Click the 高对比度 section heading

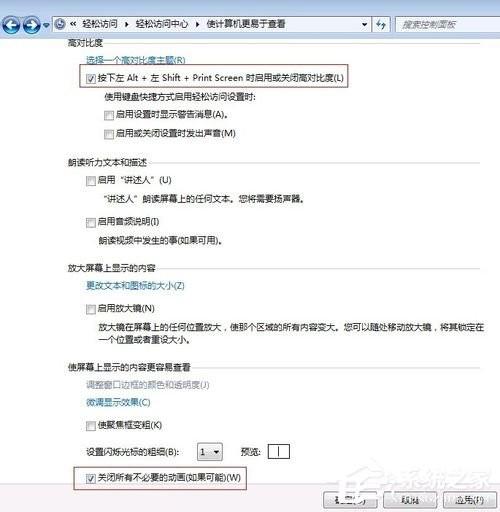coord(85,43)
